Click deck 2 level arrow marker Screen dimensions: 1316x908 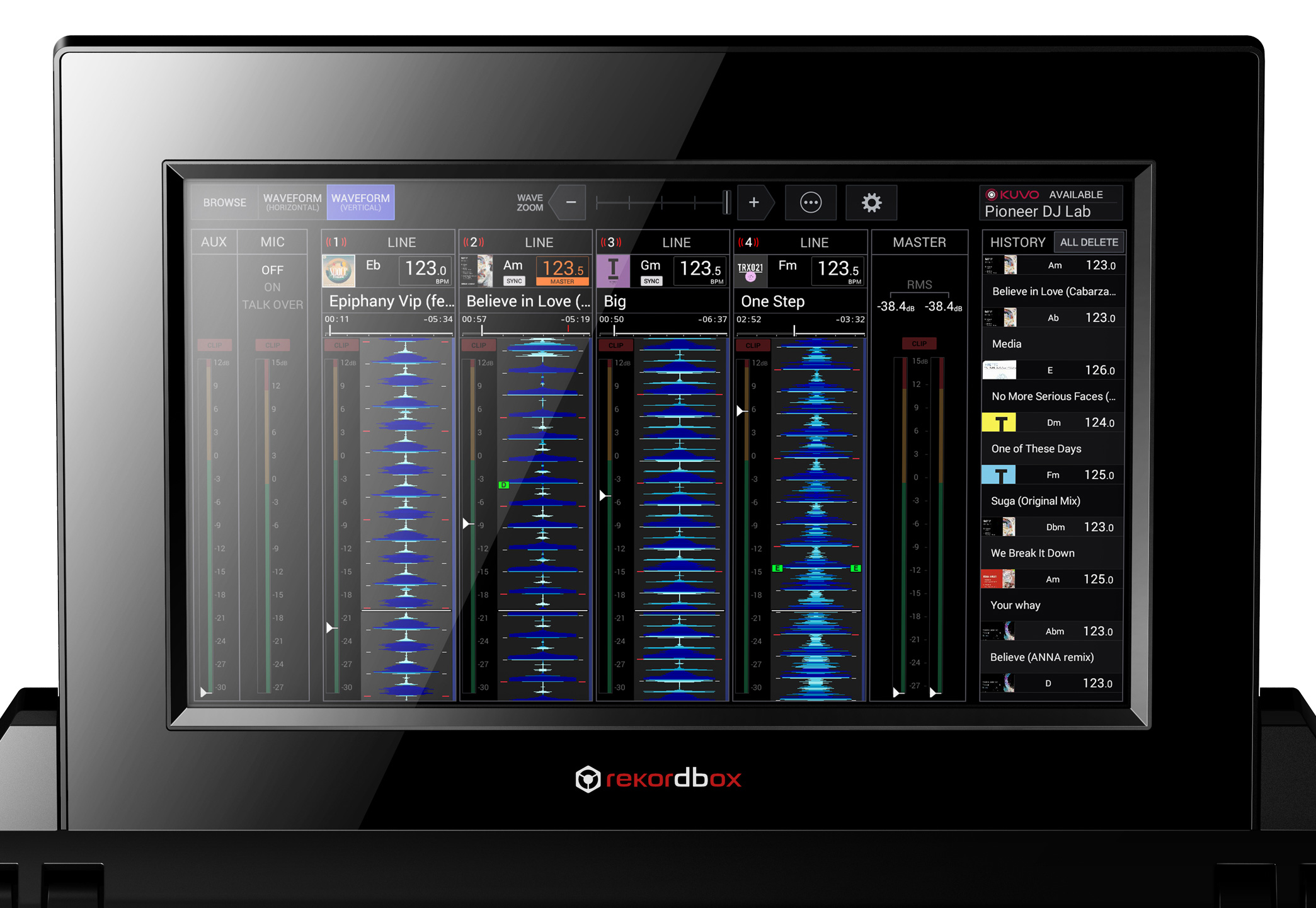467,524
